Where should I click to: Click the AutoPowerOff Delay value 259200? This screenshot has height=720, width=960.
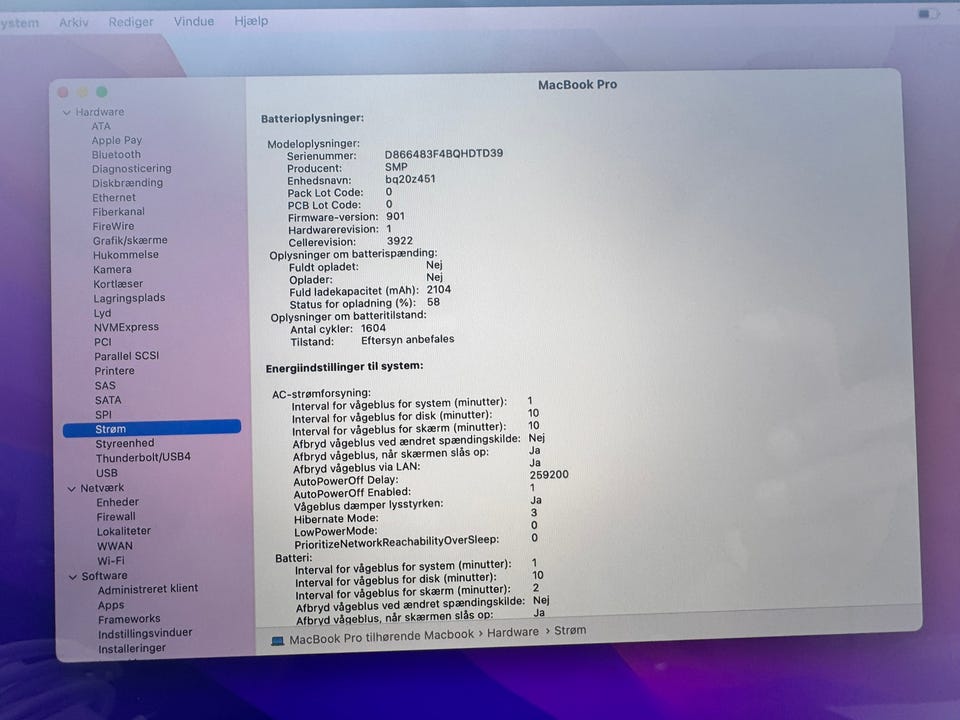pos(549,474)
